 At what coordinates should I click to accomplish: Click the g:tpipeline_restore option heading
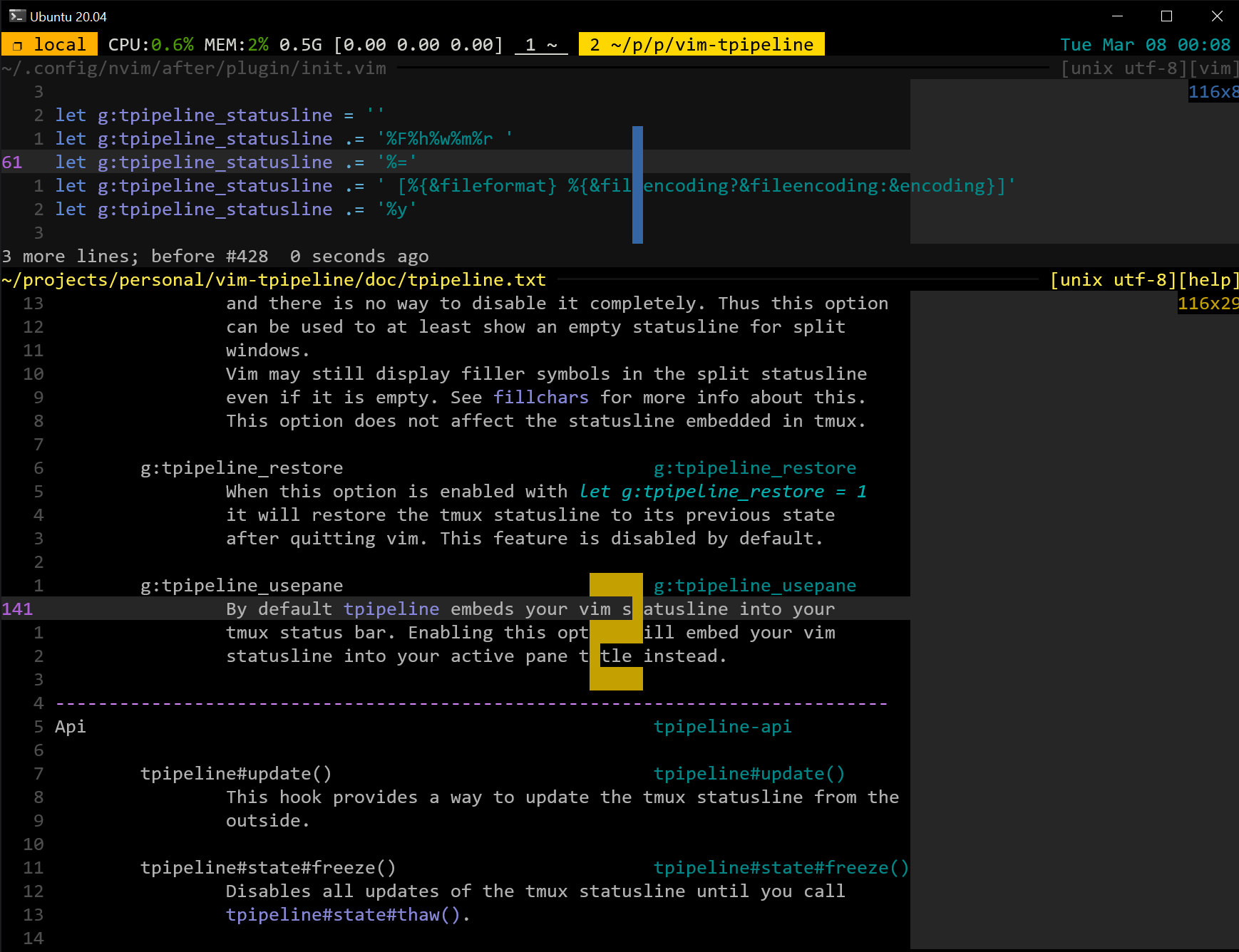242,467
